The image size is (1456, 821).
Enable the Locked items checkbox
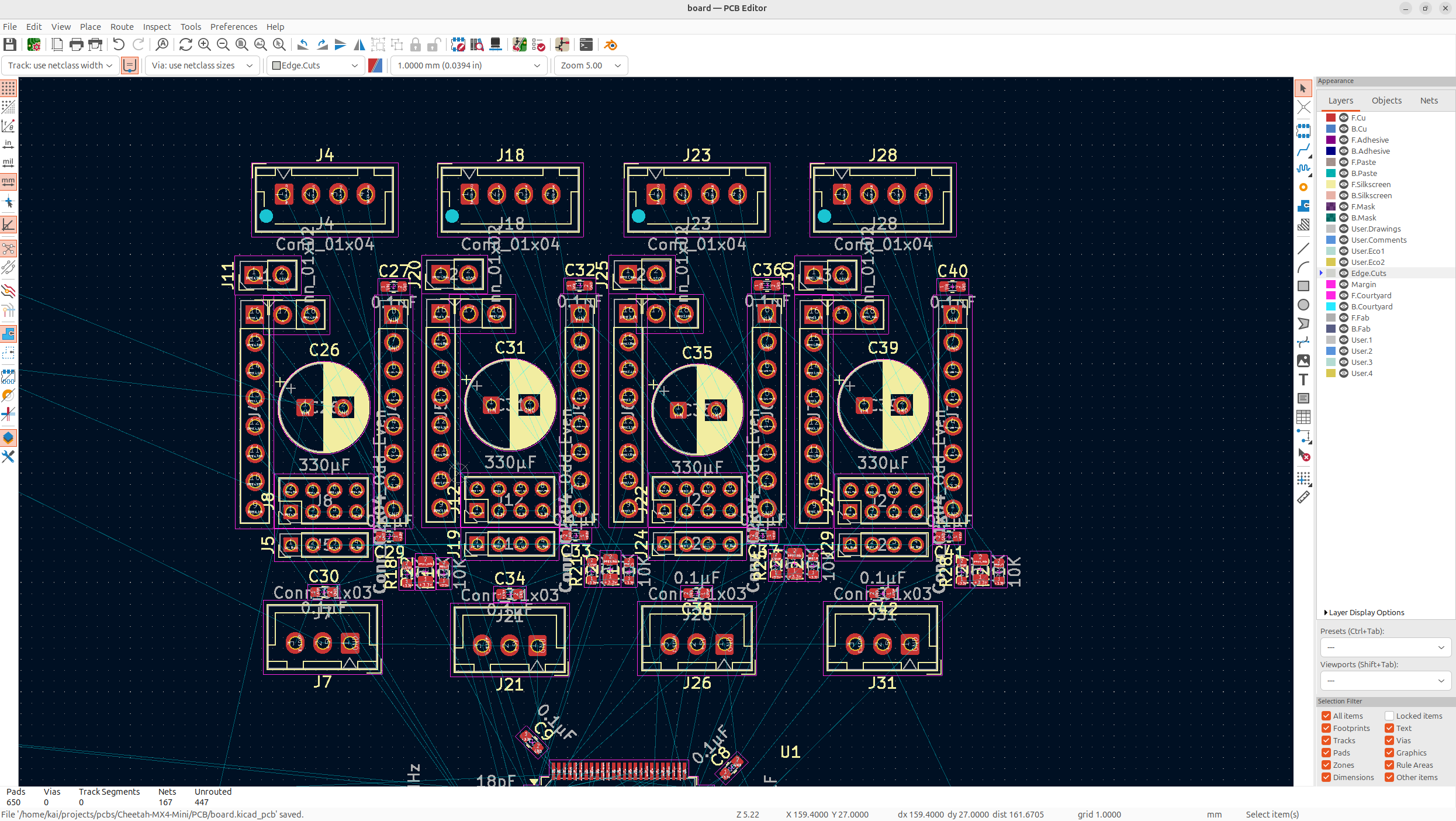pos(1389,716)
